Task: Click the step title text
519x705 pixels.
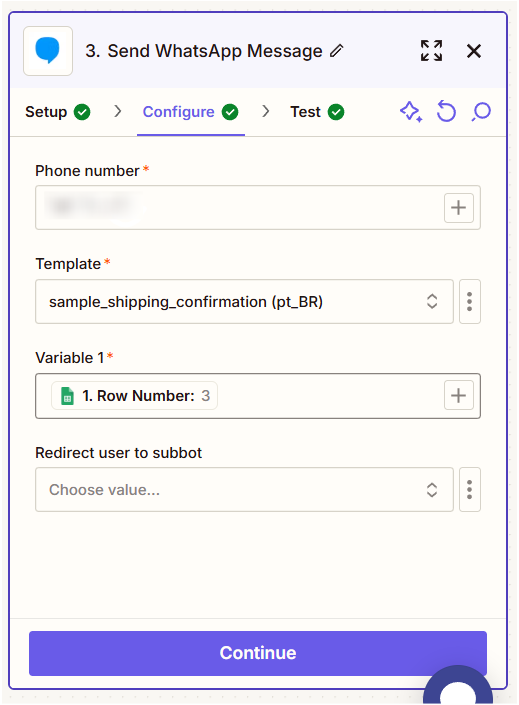Action: click(204, 51)
